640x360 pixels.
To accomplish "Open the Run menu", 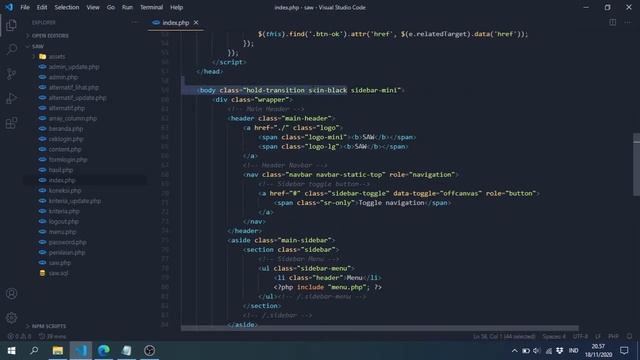I will 127,7.
